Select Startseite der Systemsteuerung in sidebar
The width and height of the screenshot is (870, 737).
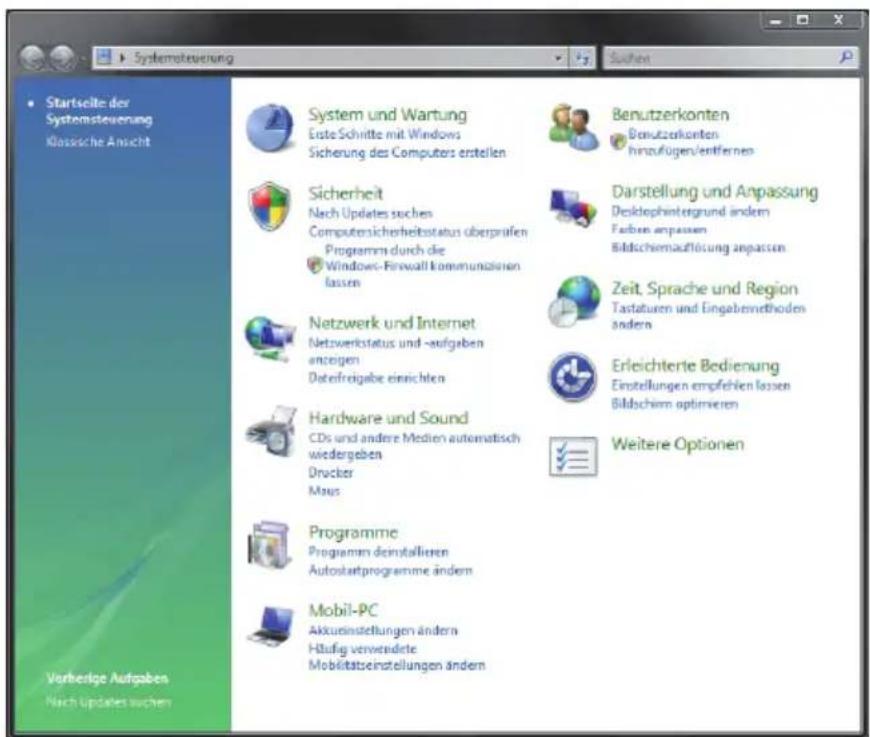click(x=99, y=111)
